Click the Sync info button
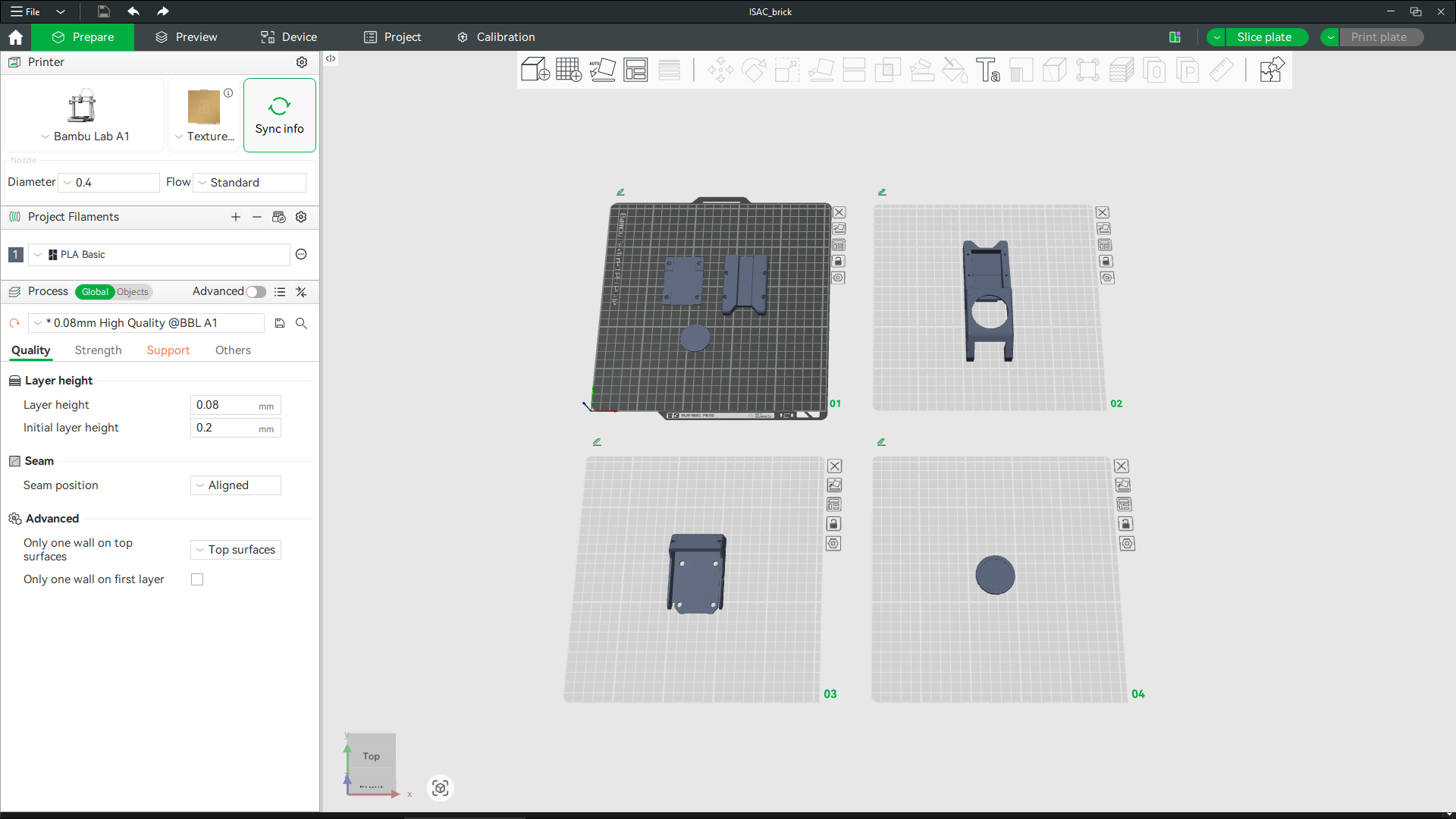The width and height of the screenshot is (1456, 819). coord(279,115)
